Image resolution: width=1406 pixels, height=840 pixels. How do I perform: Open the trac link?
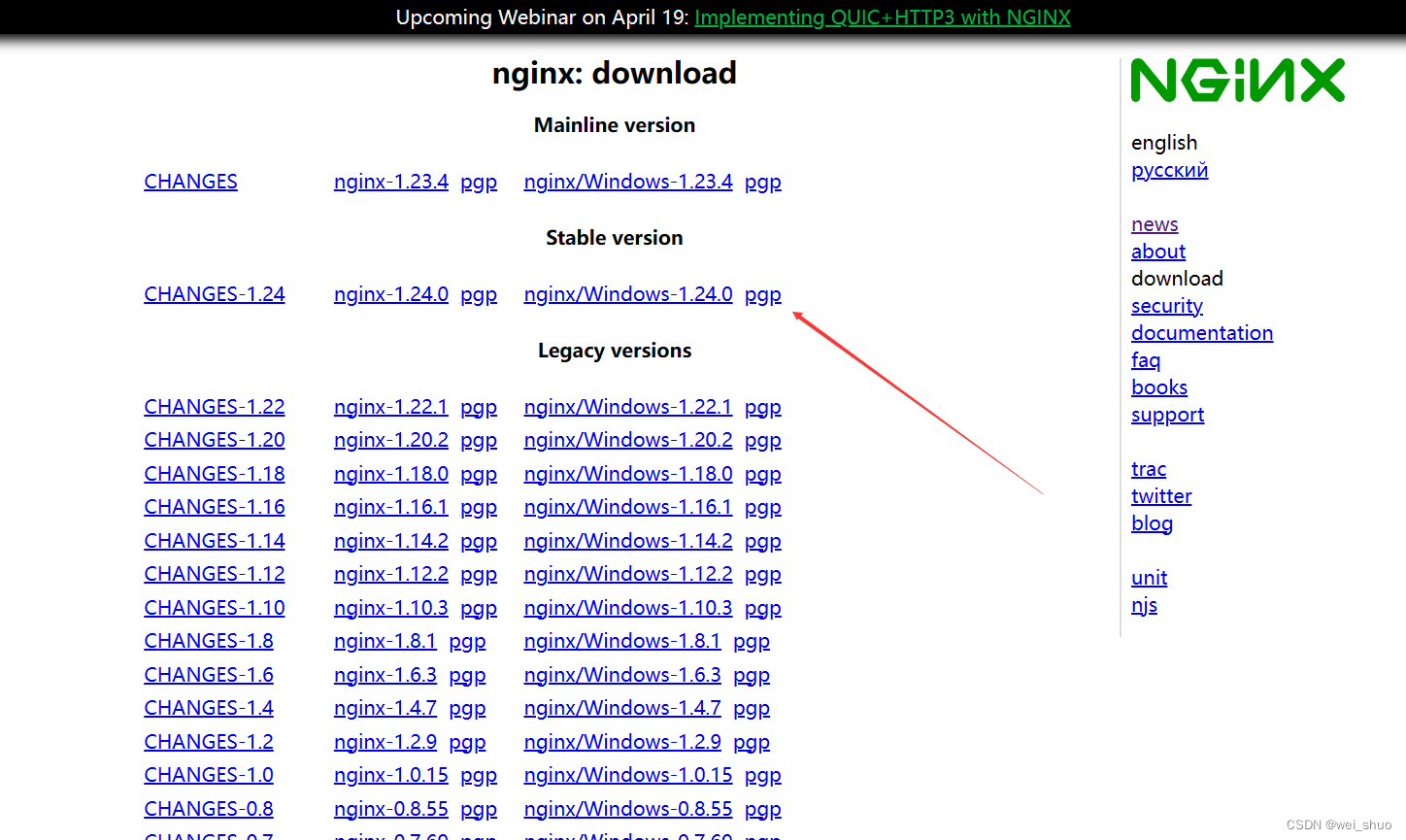click(1149, 469)
